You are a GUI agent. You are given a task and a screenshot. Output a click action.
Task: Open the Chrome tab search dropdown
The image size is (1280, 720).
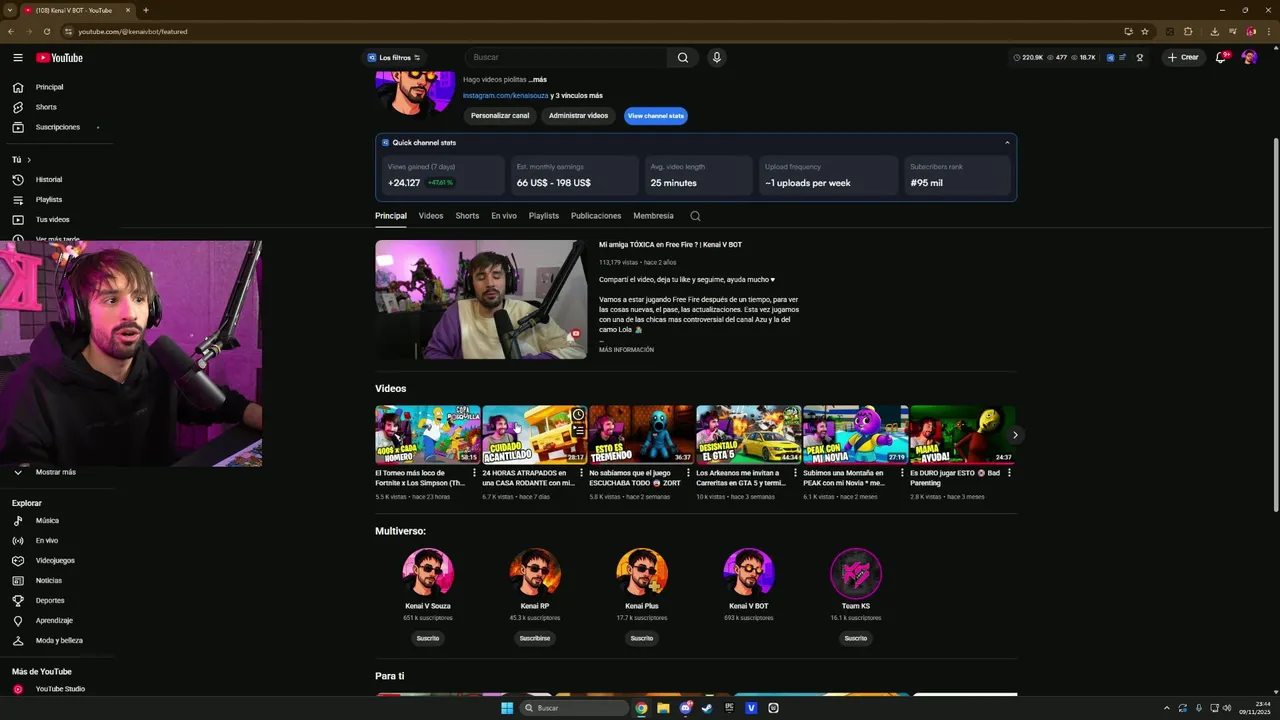pos(9,10)
